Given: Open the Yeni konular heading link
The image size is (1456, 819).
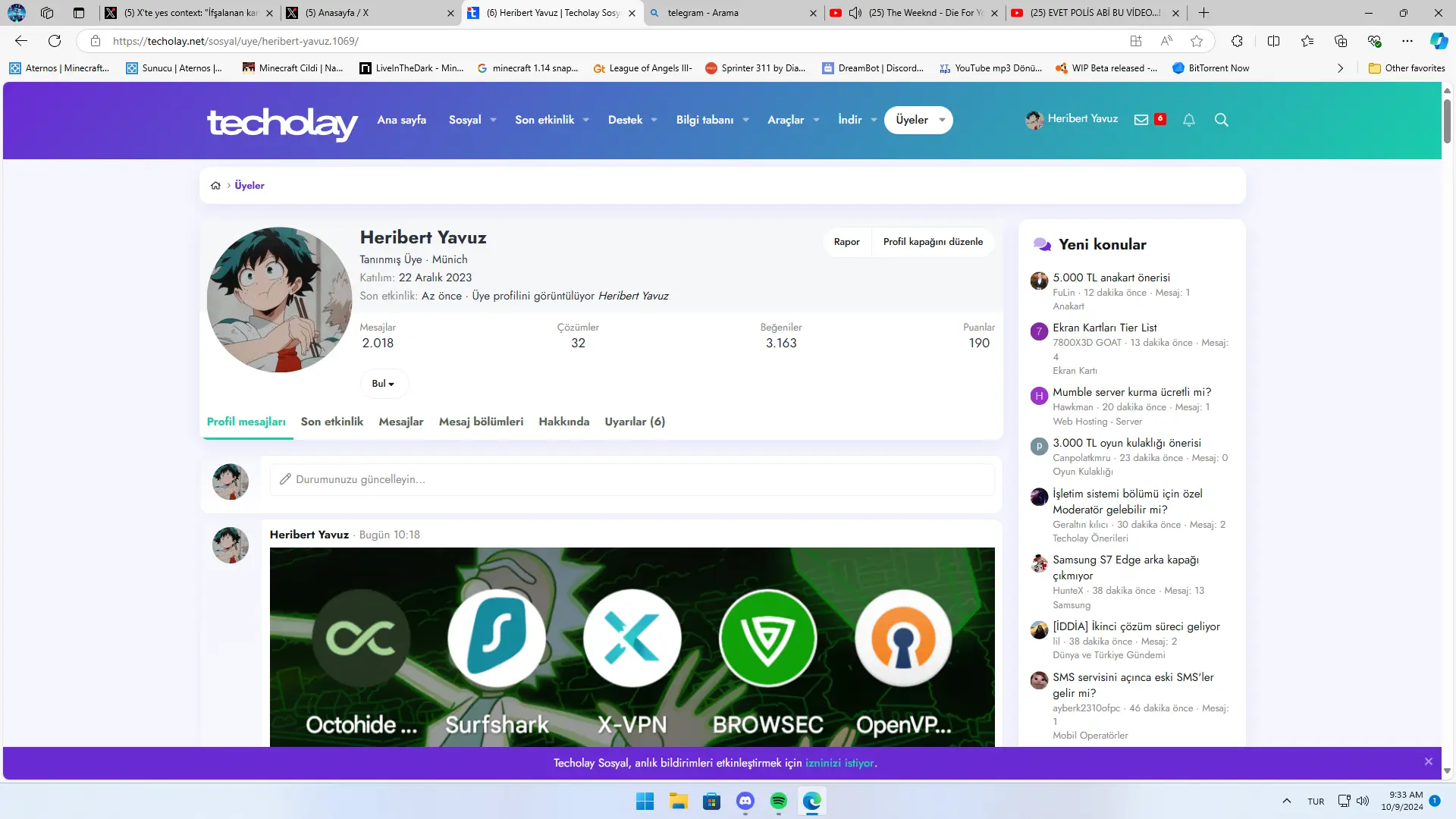Looking at the screenshot, I should point(1103,244).
